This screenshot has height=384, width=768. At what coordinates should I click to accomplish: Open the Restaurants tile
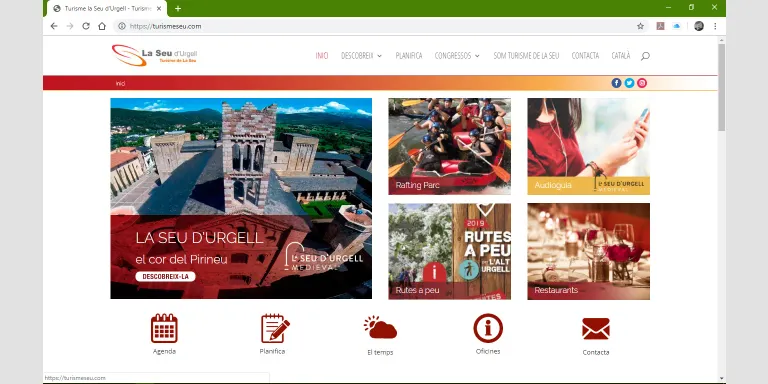point(589,251)
